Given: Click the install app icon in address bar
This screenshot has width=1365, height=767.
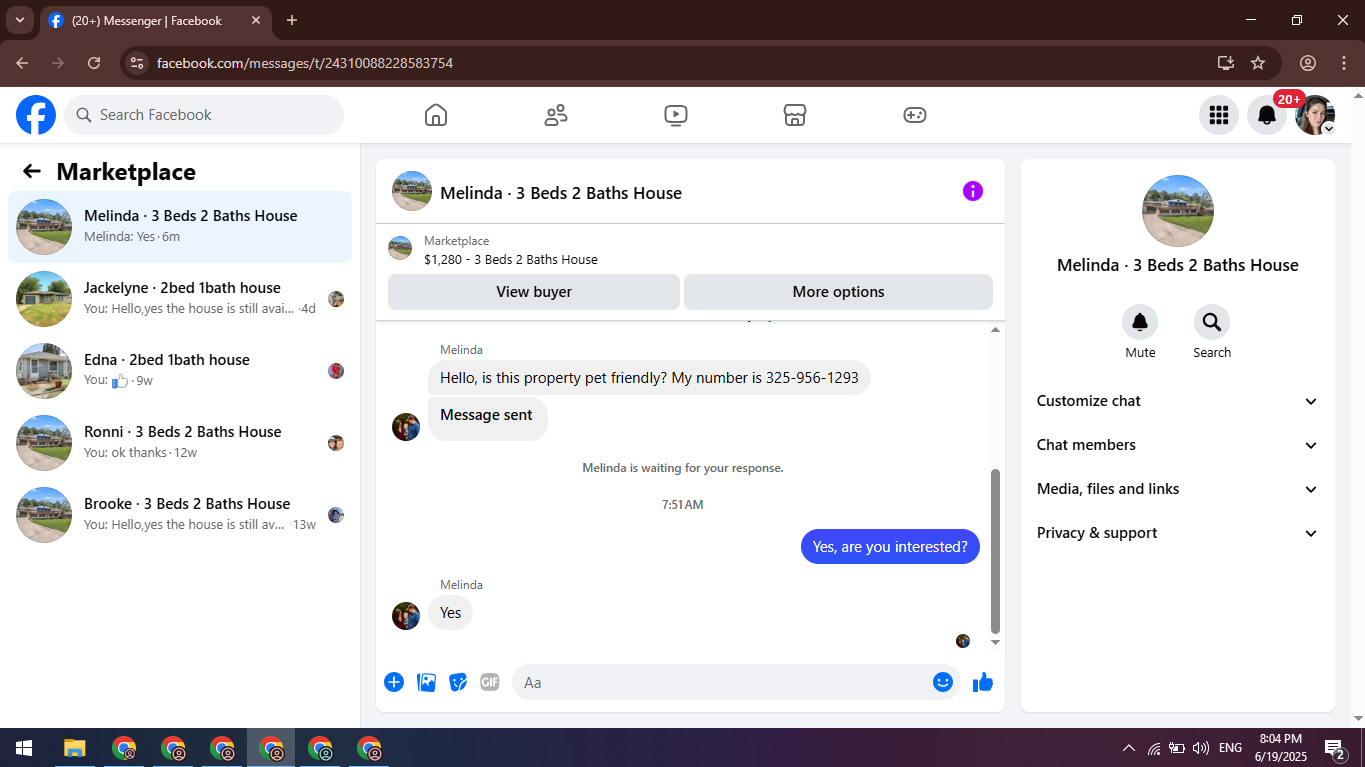Looking at the screenshot, I should click(x=1226, y=63).
